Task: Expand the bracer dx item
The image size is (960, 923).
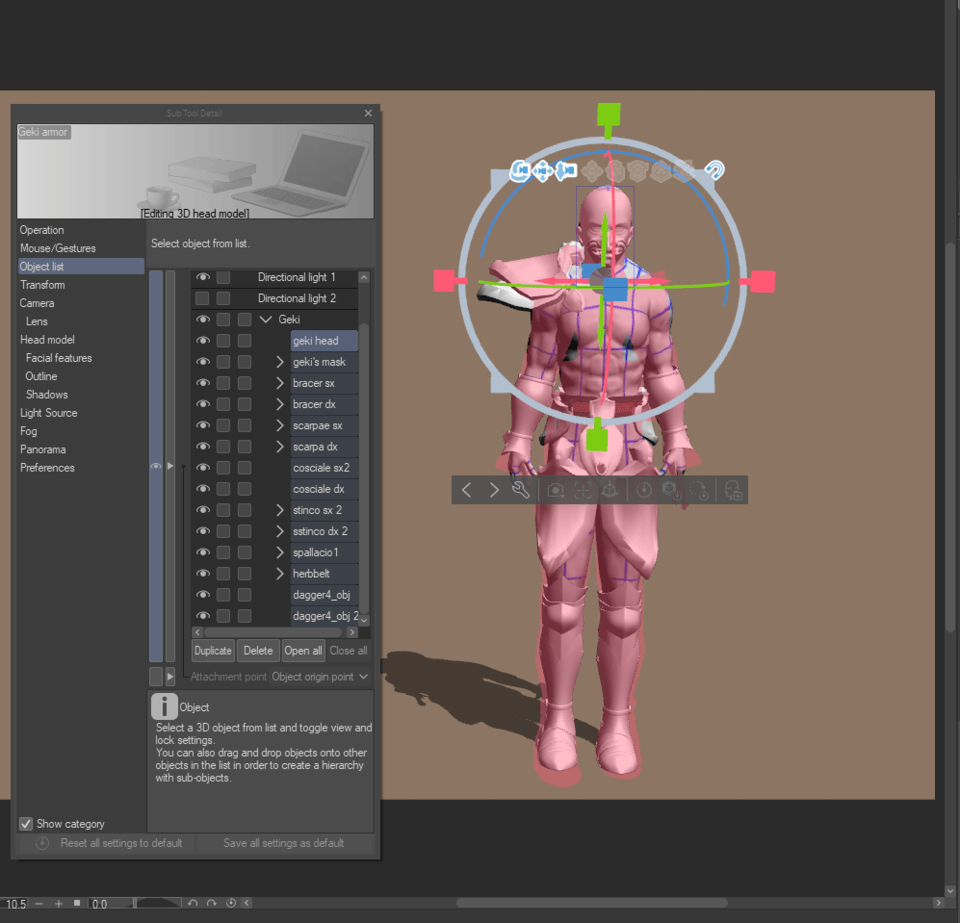Action: (x=280, y=404)
